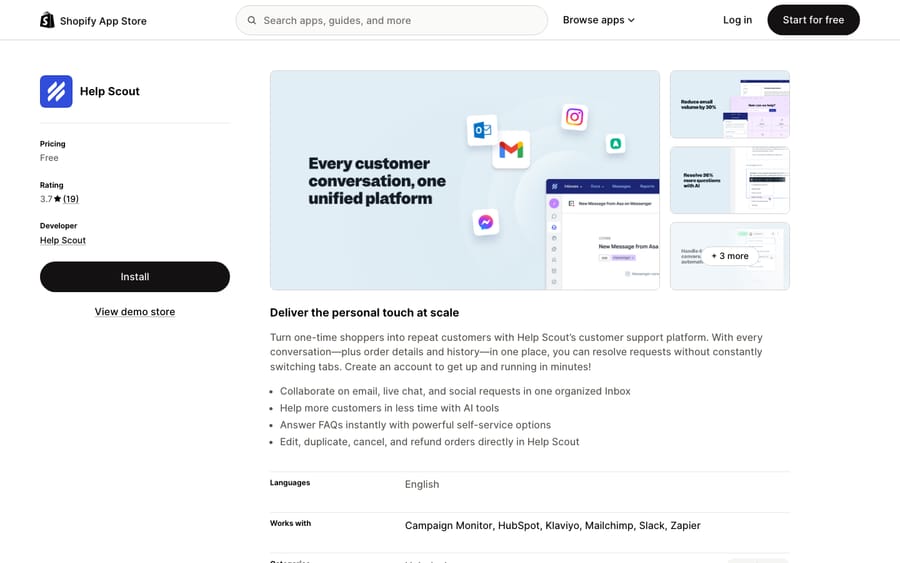Click the search magnifier icon

(251, 20)
